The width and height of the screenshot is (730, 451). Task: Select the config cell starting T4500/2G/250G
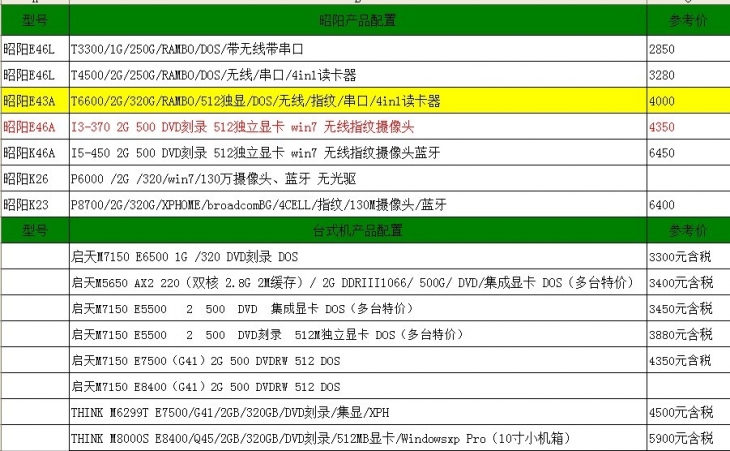(358, 75)
